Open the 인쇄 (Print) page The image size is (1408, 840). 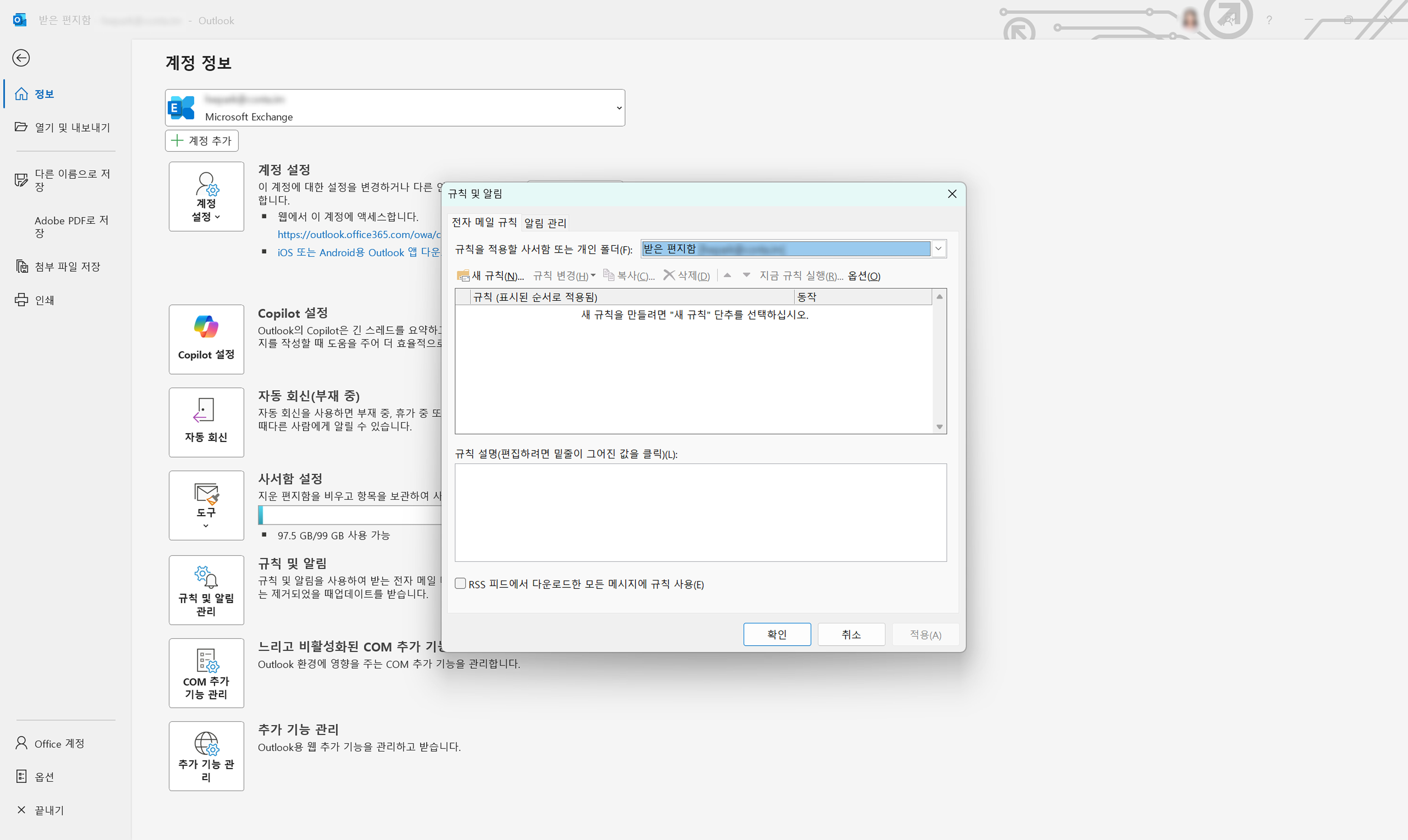(34, 300)
